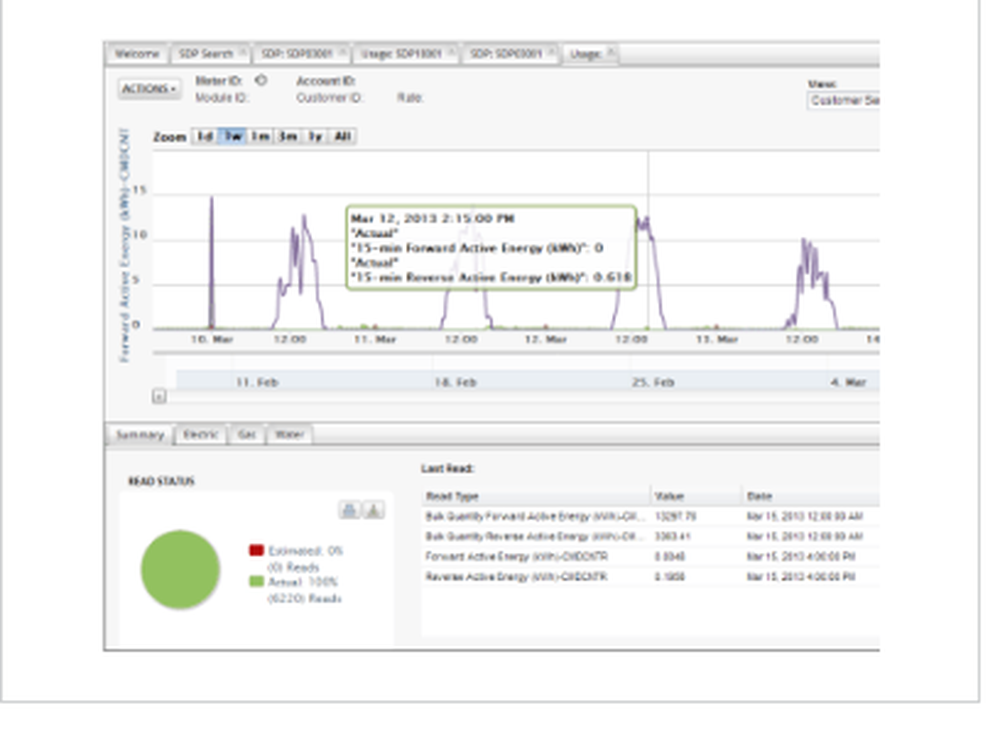Set chart zoom to All
The image size is (1000, 747).
(x=342, y=136)
